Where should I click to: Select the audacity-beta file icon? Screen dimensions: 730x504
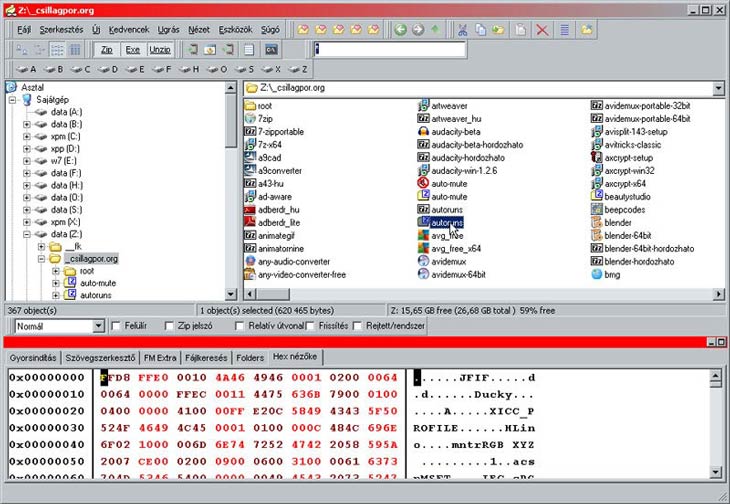point(423,132)
